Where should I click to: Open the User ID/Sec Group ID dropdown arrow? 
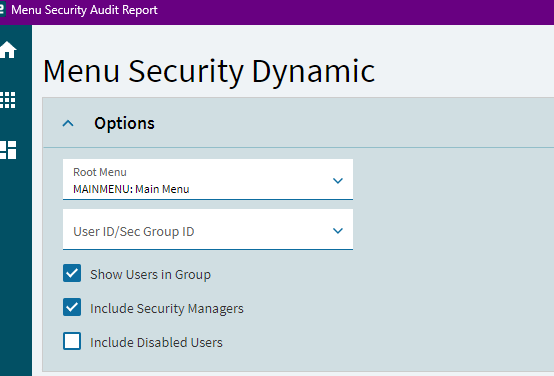point(338,231)
